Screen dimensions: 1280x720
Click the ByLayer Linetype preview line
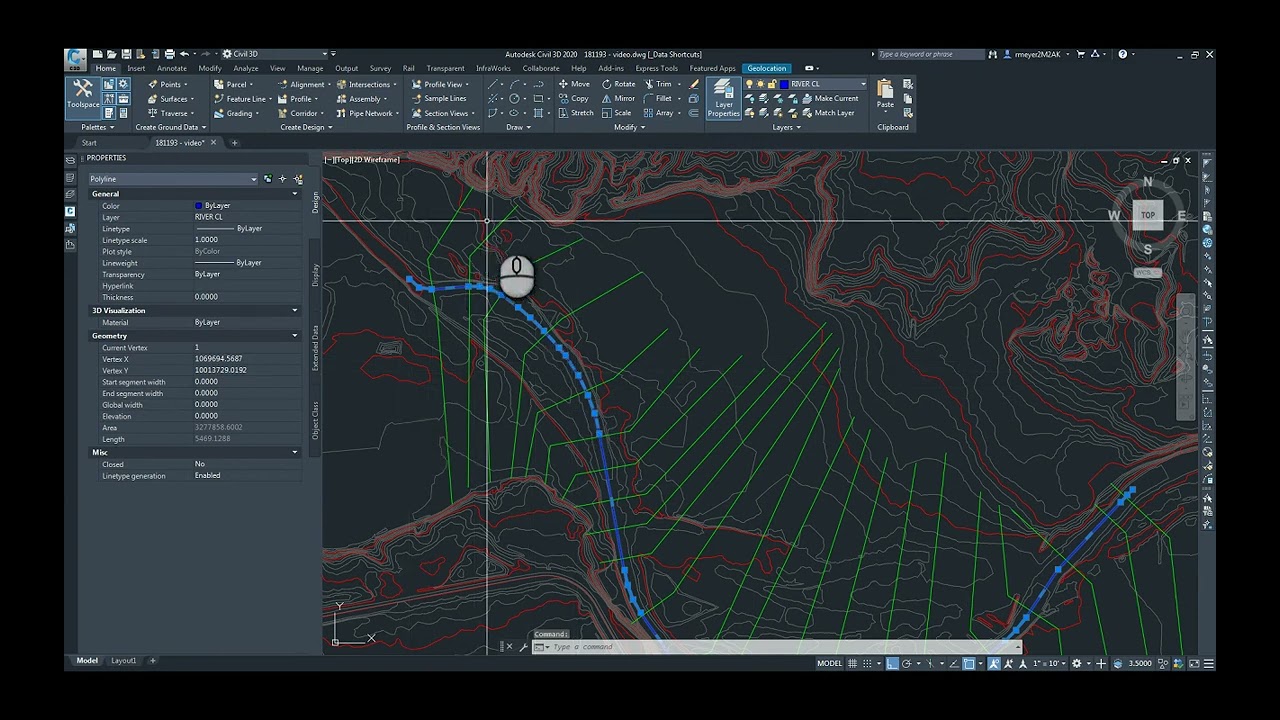[214, 228]
